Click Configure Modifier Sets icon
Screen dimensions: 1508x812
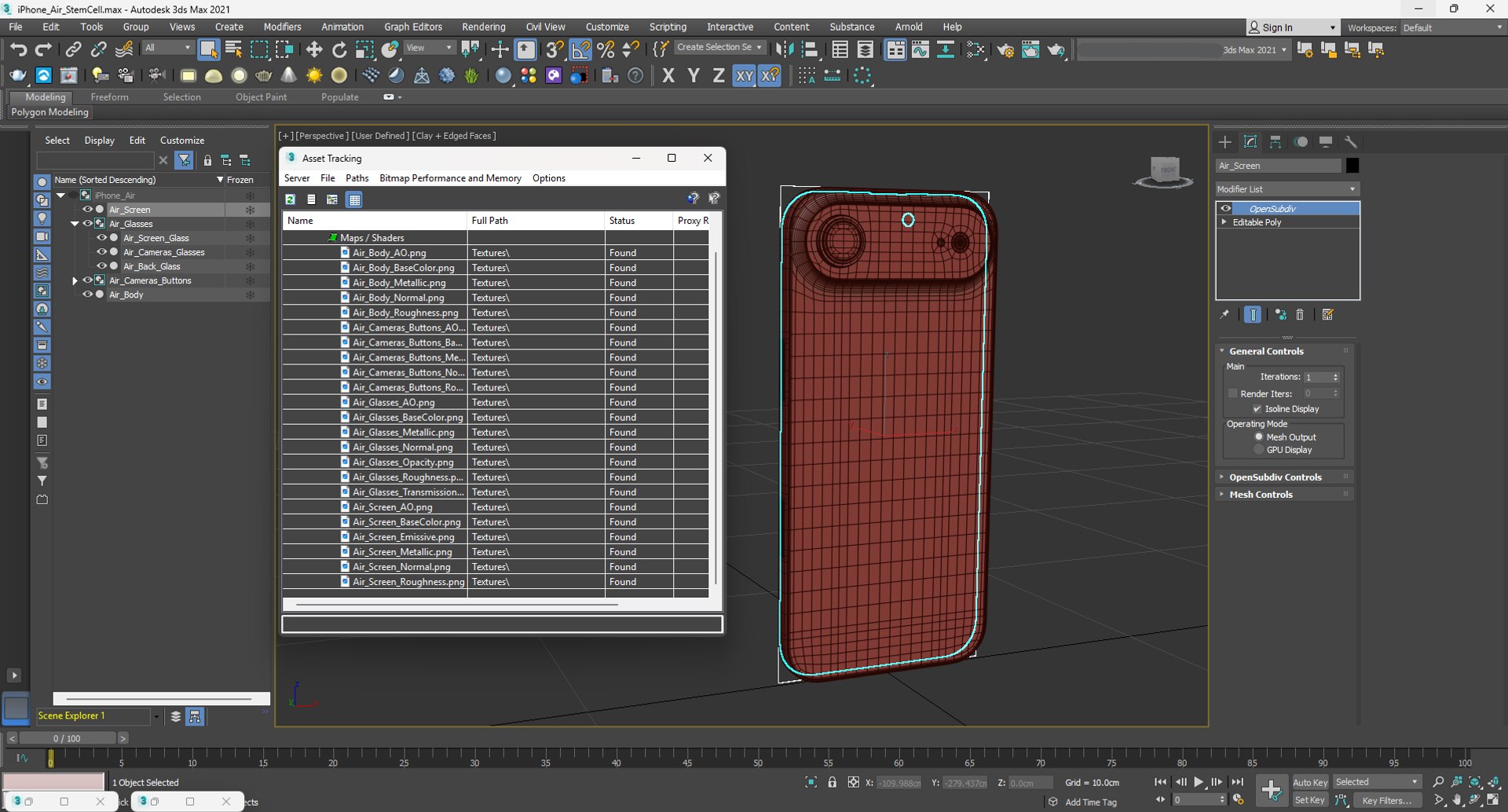(x=1328, y=315)
